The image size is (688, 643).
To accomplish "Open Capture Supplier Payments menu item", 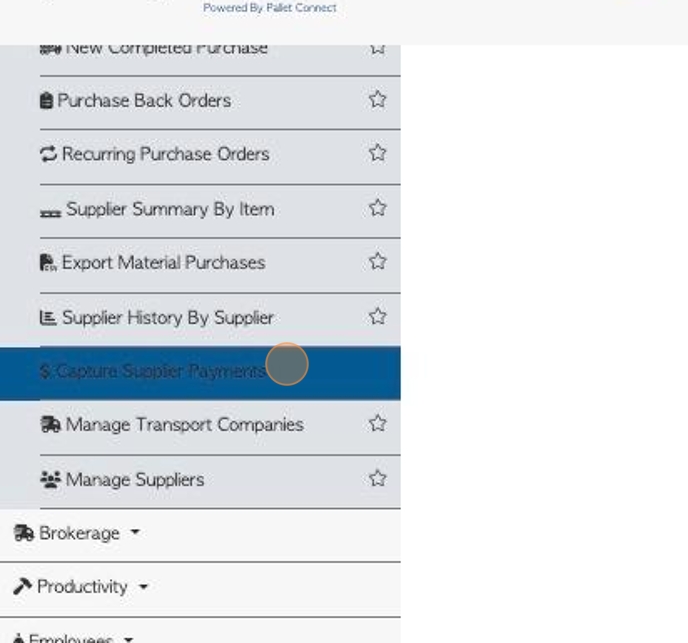I will (200, 373).
